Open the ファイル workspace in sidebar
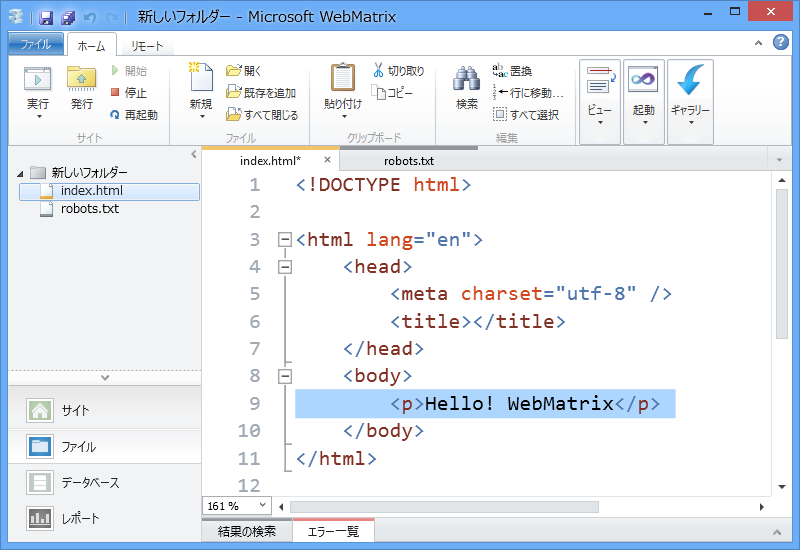This screenshot has width=800, height=550. point(105,446)
